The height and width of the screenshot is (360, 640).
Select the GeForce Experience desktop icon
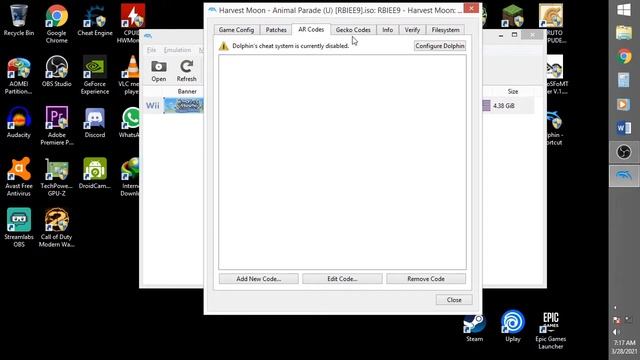pyautogui.click(x=95, y=75)
